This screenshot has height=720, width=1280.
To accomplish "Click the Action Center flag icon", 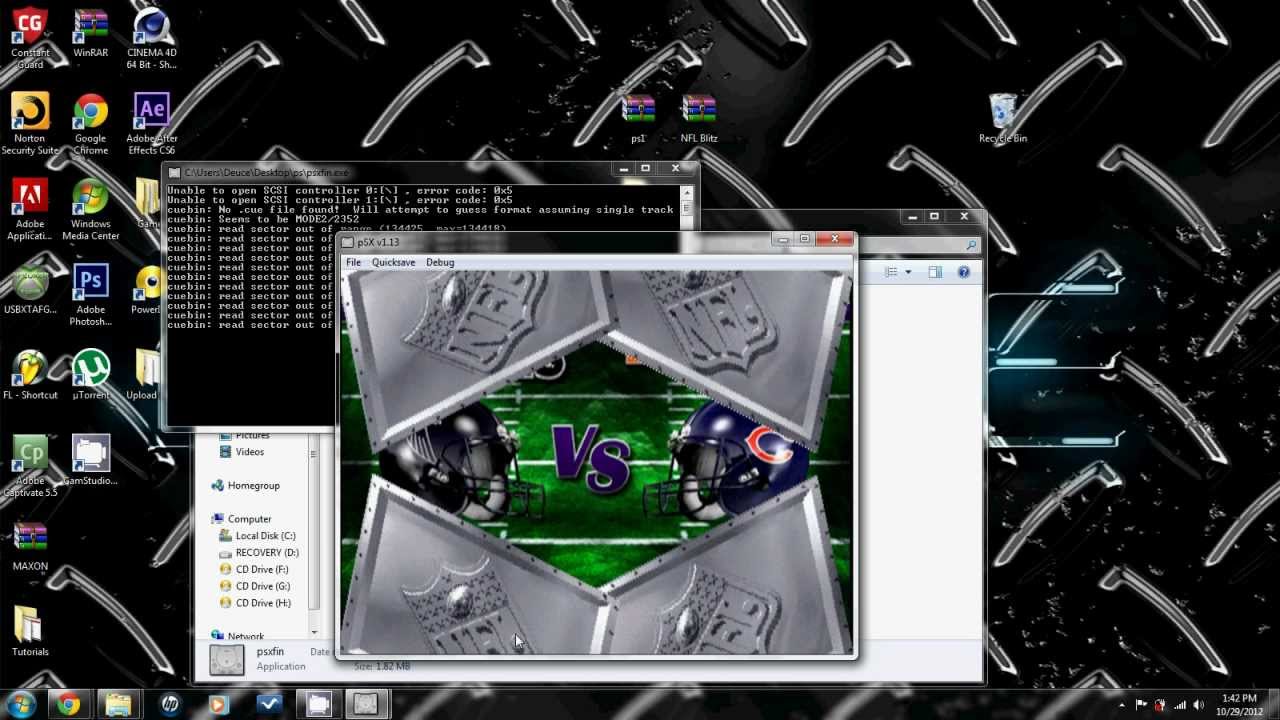I will [1142, 705].
